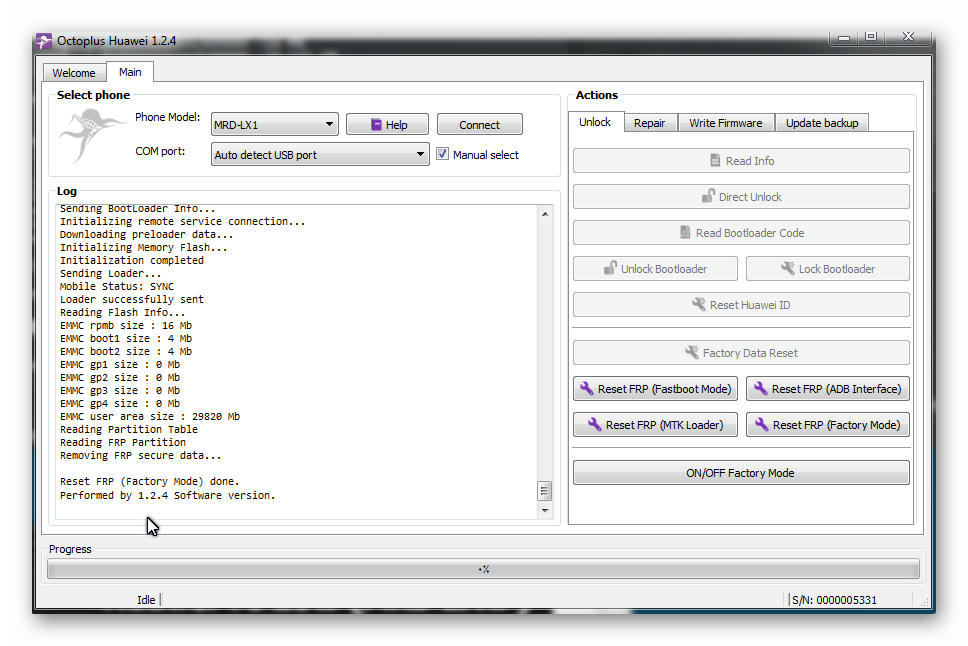Click wrench icon on Reset FRP (MTK Loader)

tap(595, 424)
